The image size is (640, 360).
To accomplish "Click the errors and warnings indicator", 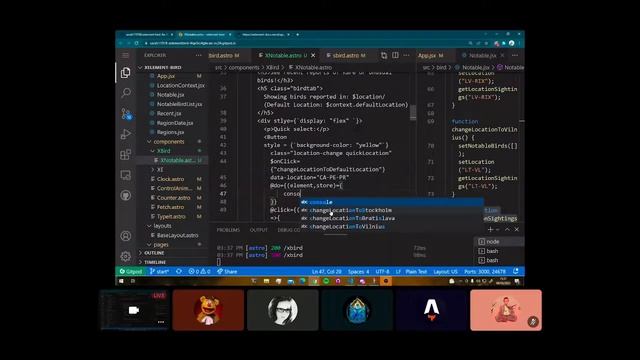I will (x=199, y=271).
